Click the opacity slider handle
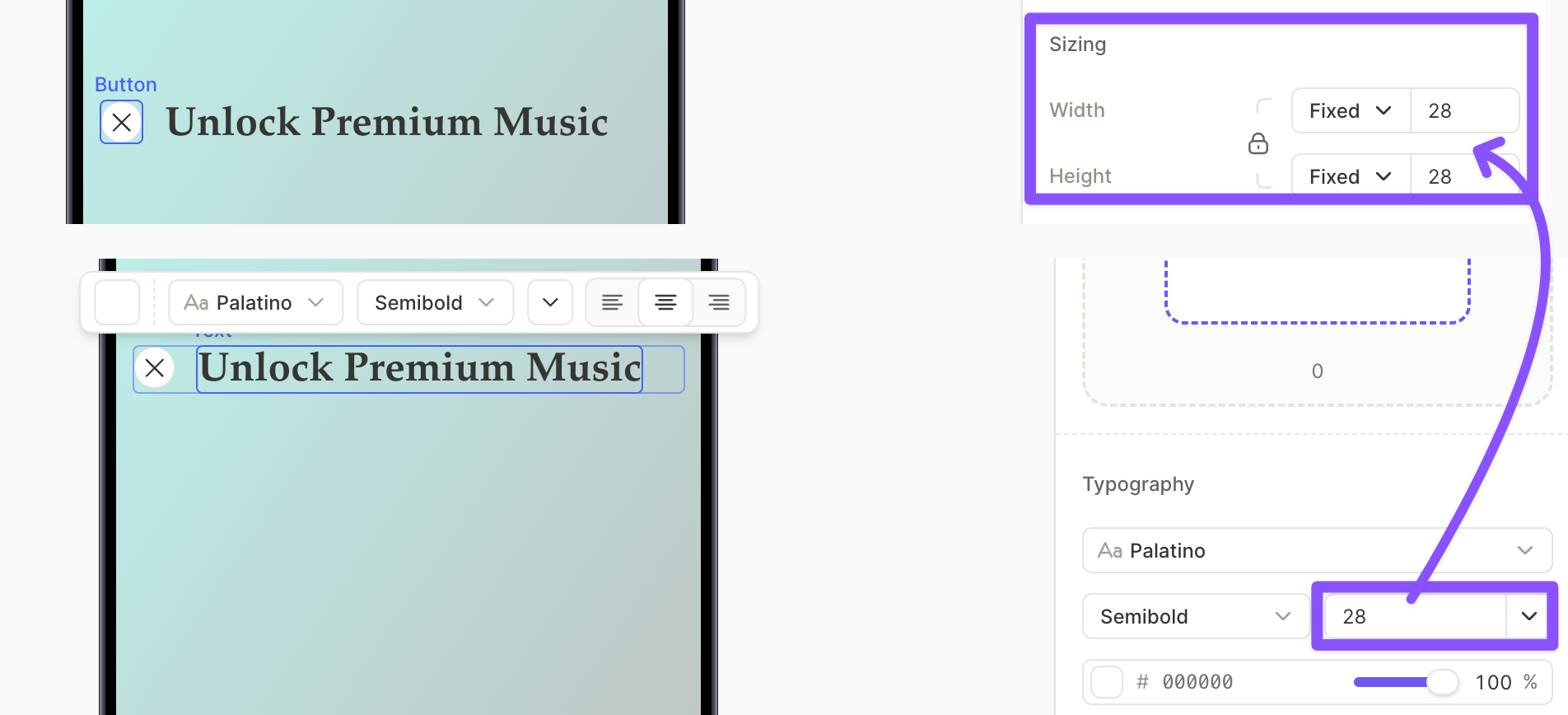The height and width of the screenshot is (715, 1568). pos(1442,681)
